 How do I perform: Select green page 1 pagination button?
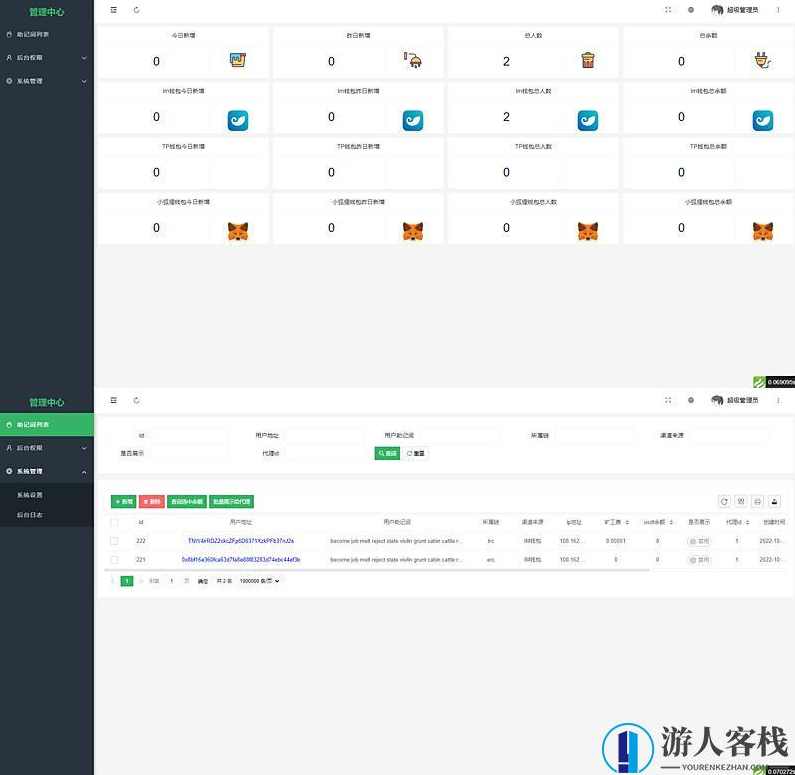pos(127,581)
